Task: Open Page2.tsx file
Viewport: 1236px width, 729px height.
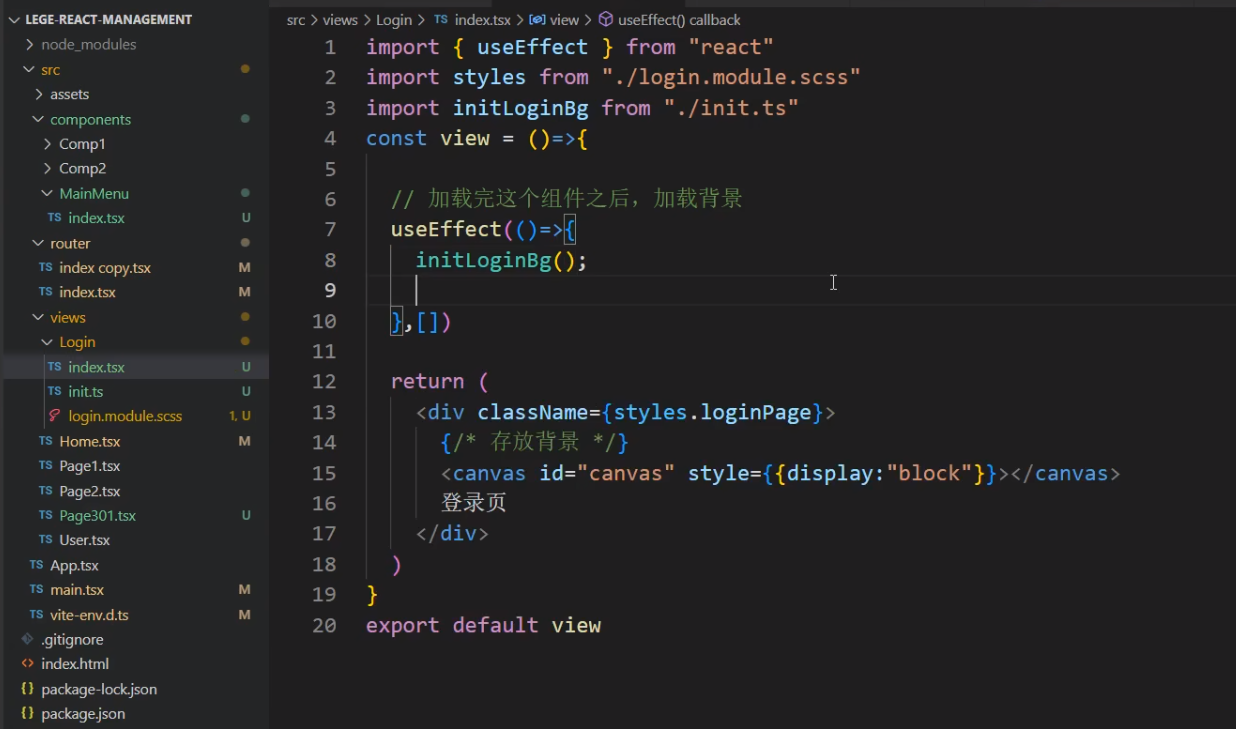Action: (89, 491)
